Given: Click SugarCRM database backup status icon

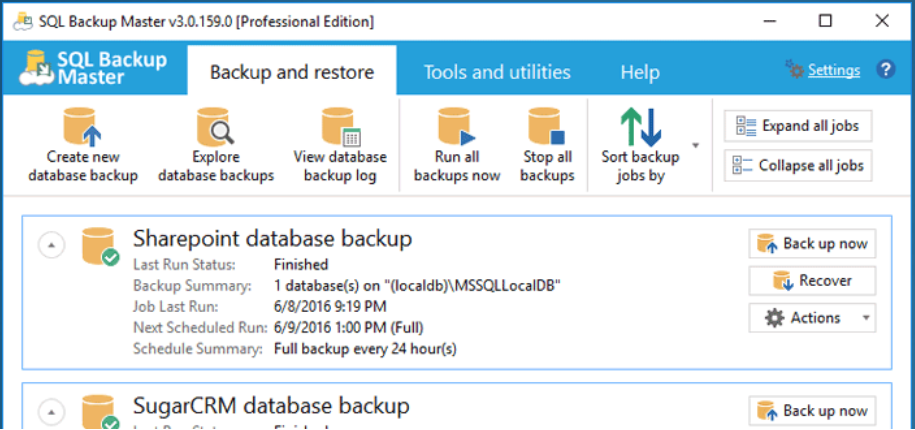Looking at the screenshot, I should (100, 411).
